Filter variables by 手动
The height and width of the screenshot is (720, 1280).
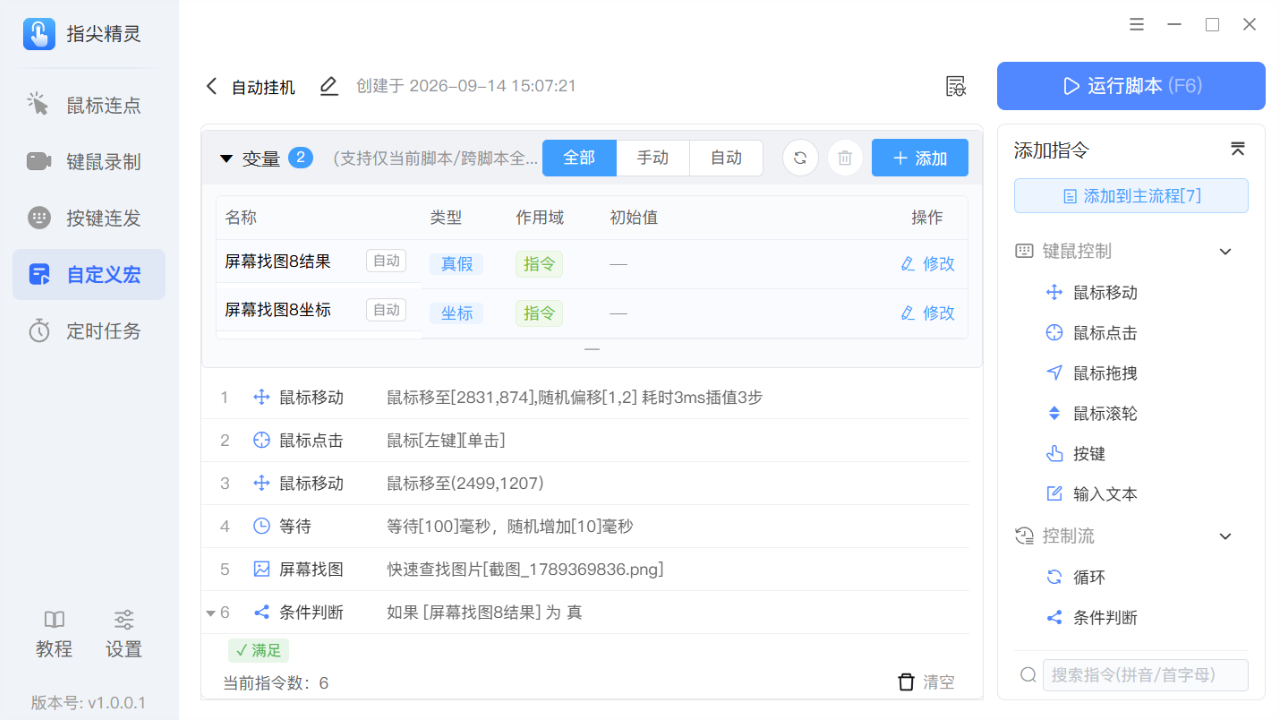(653, 158)
